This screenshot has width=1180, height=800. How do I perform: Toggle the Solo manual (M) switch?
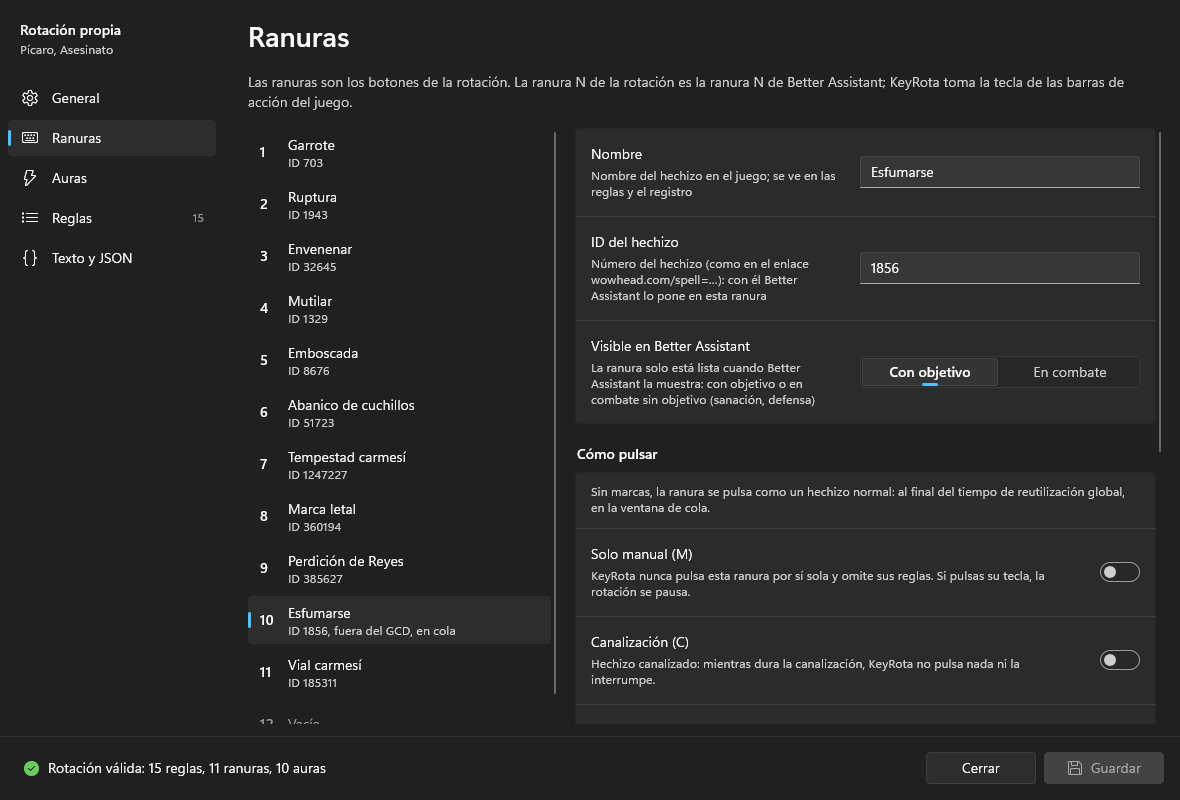click(x=1119, y=572)
